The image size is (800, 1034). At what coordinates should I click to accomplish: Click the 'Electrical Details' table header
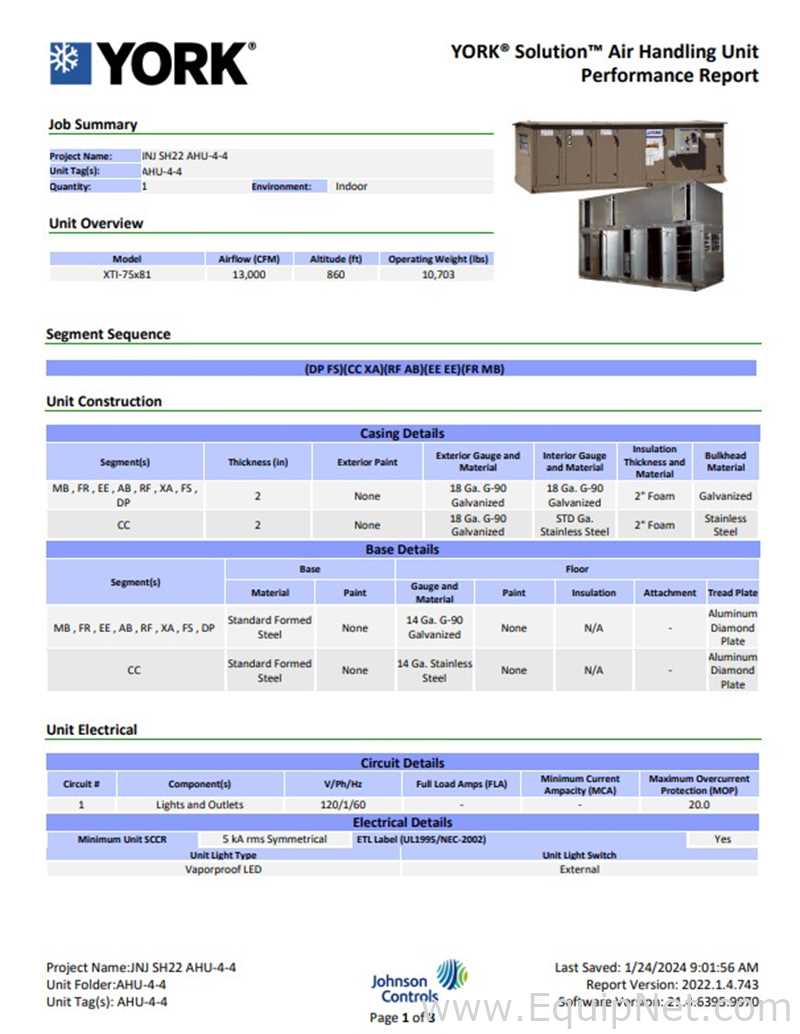click(402, 822)
